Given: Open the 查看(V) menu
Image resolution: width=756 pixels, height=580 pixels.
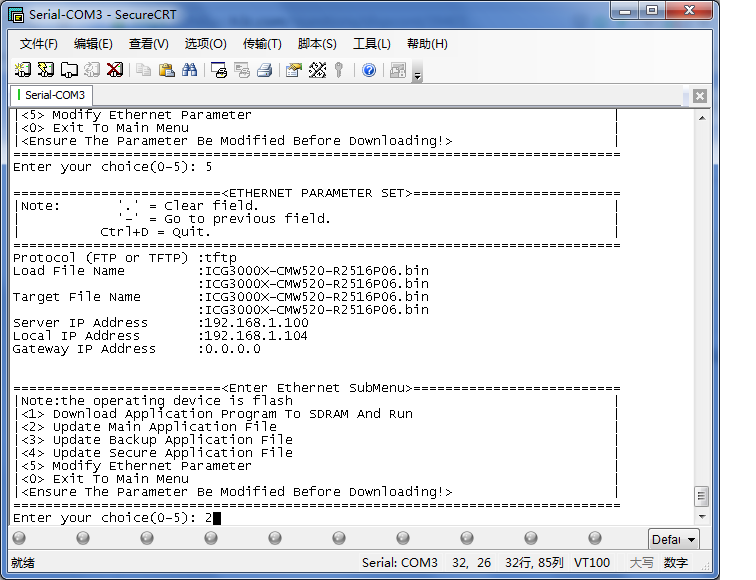Looking at the screenshot, I should tap(148, 44).
